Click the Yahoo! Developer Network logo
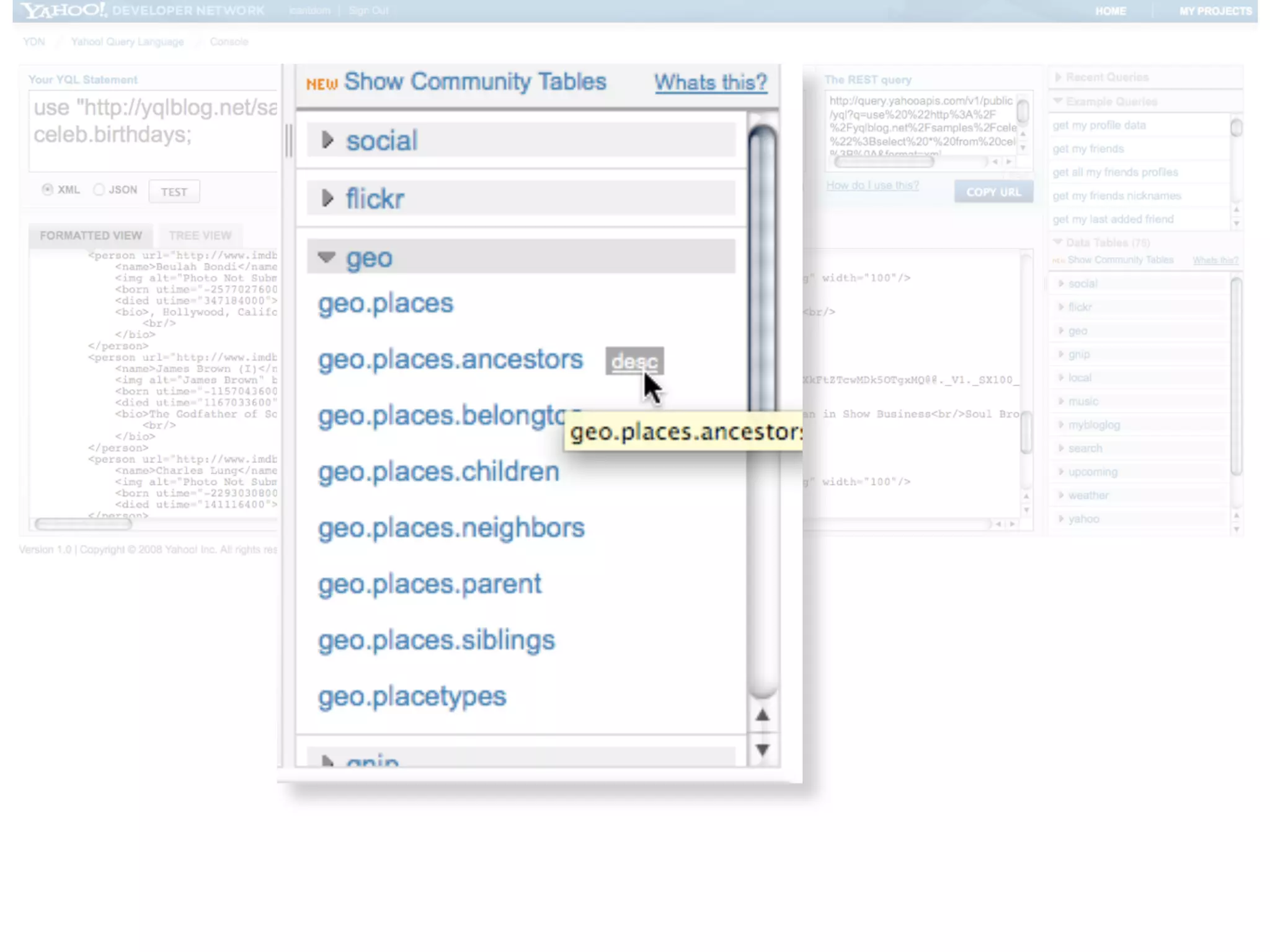 click(x=142, y=11)
